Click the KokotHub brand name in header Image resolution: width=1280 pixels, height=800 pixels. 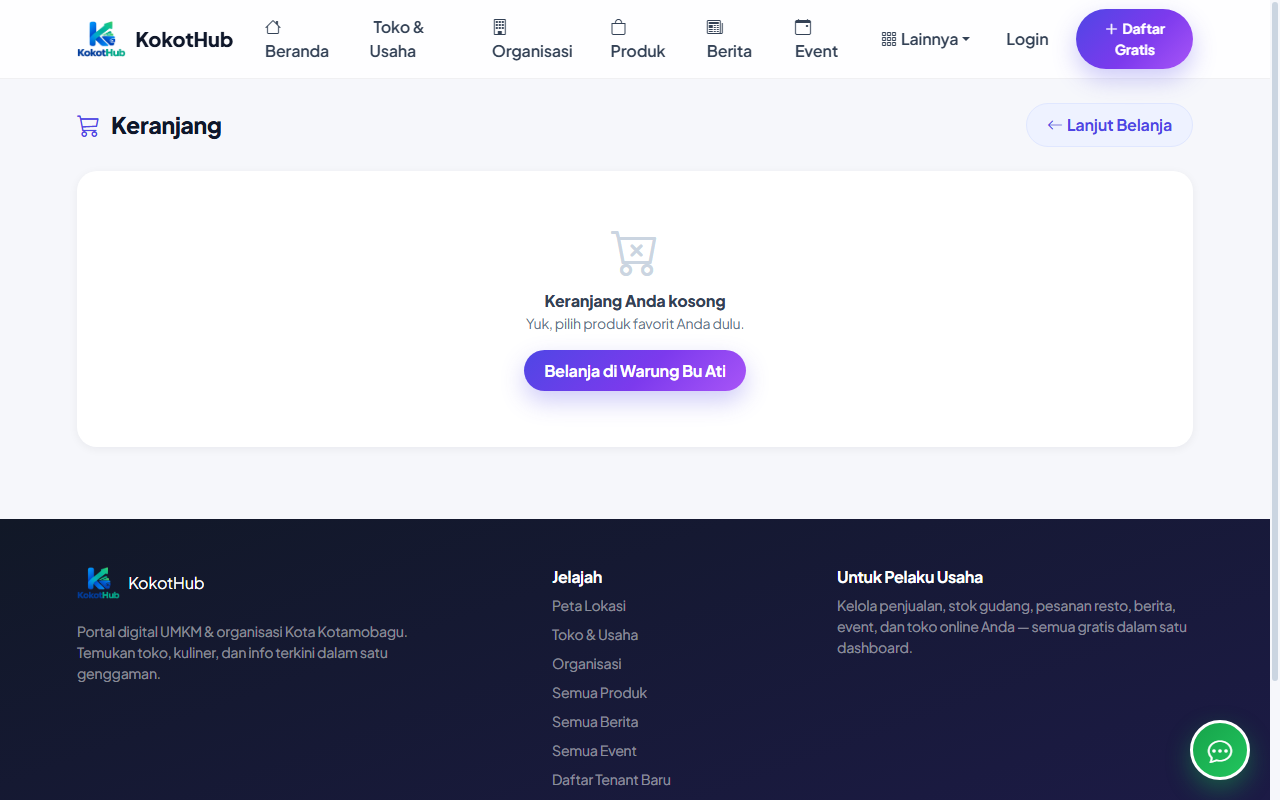tap(184, 39)
